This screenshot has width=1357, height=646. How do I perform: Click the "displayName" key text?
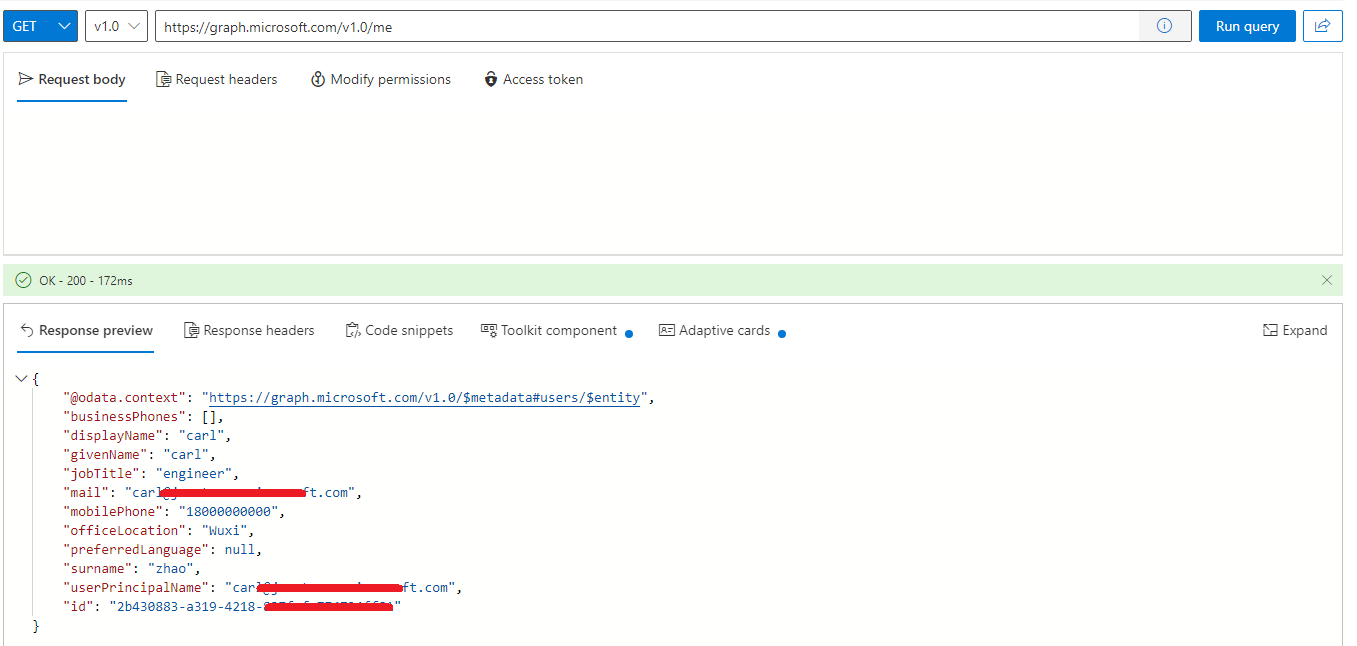click(114, 436)
